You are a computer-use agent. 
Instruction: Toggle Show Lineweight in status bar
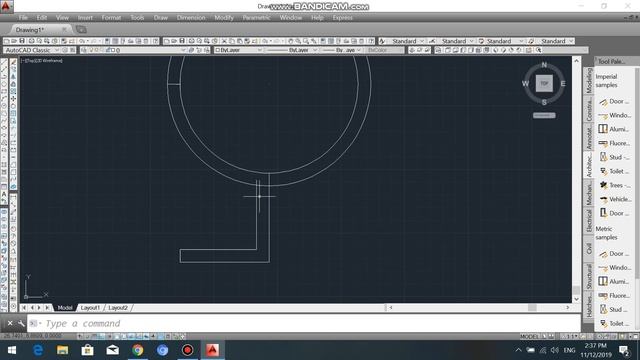[x=153, y=336]
